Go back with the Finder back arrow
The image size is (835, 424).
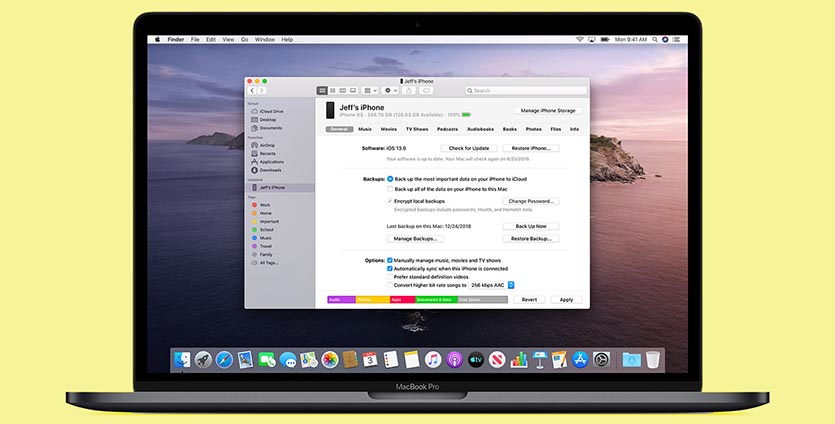(252, 91)
